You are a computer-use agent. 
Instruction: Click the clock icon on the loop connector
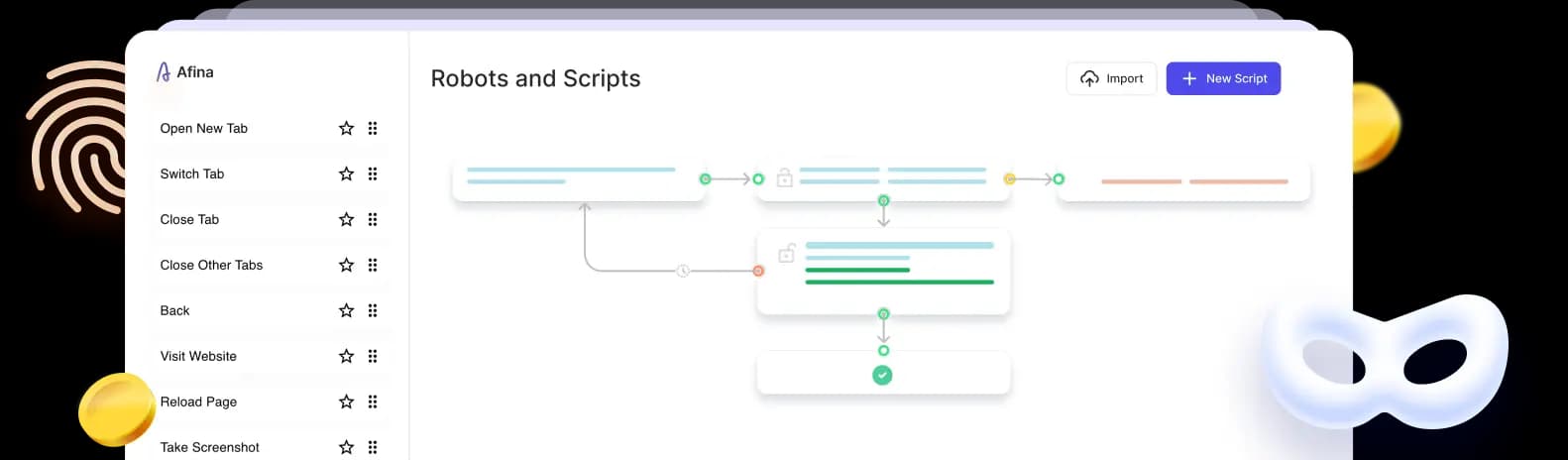pyautogui.click(x=683, y=271)
